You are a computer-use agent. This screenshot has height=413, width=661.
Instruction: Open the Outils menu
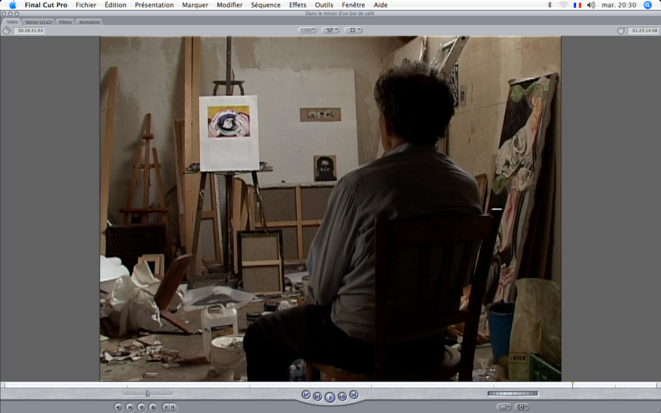point(324,5)
